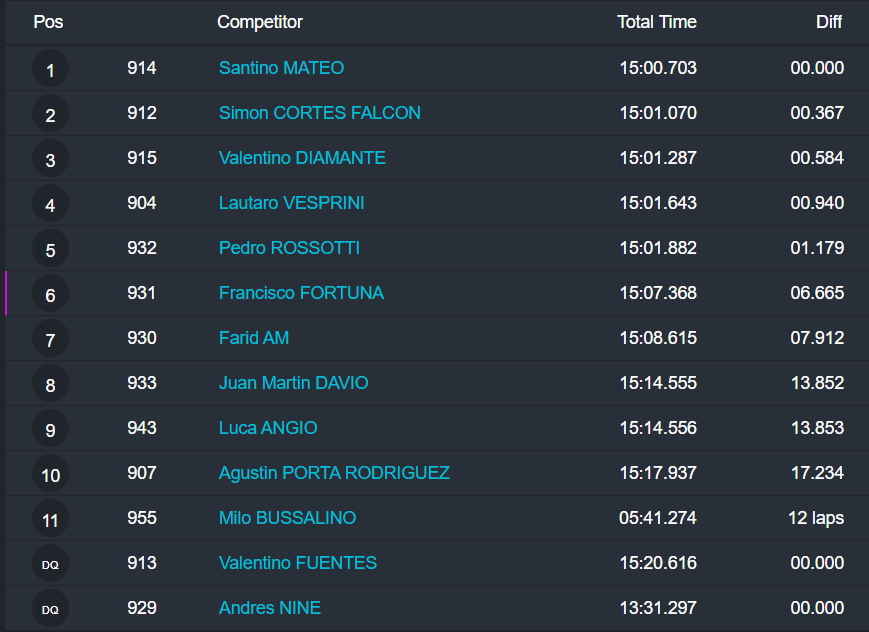This screenshot has height=632, width=869.
Task: Click the position 2 circle badge
Action: coord(50,115)
